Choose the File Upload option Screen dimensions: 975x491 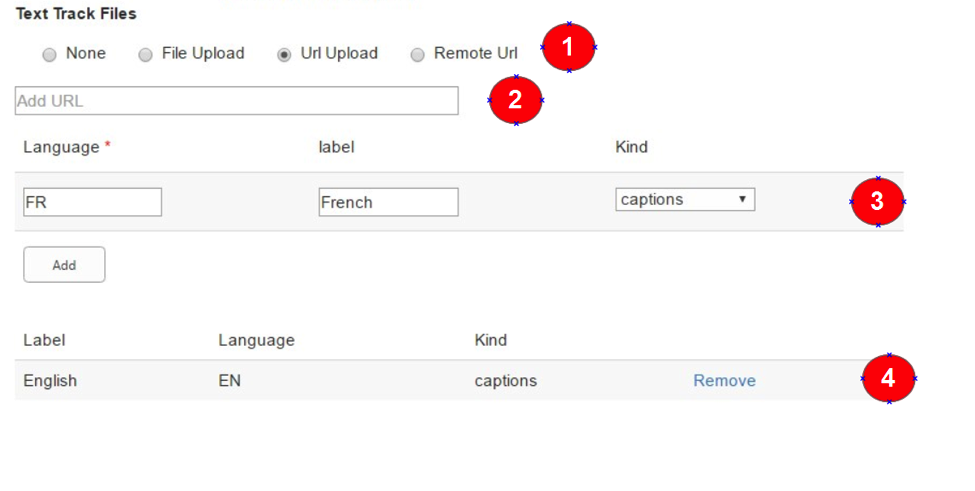click(x=146, y=54)
